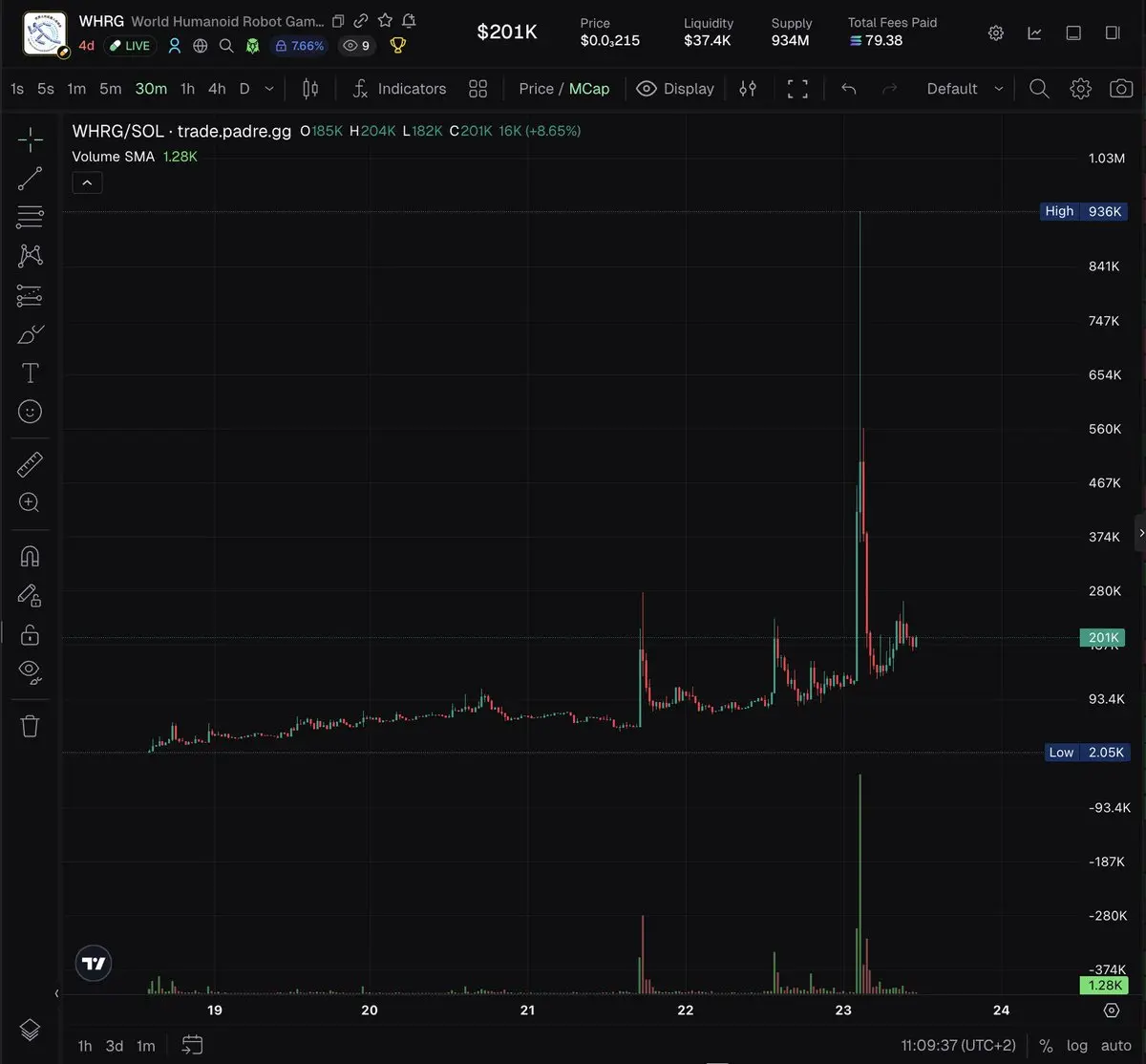
Task: Click the link icon beside WHRG
Action: (361, 20)
